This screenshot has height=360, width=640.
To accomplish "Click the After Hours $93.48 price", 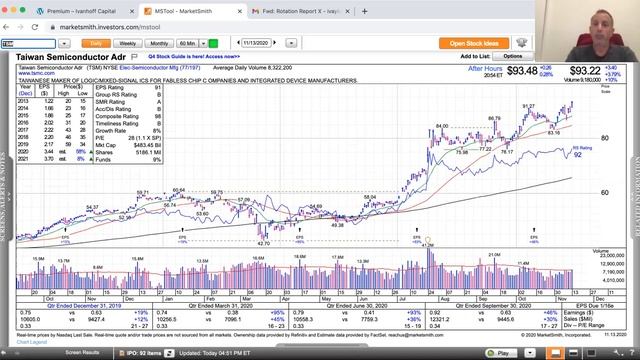I will [x=522, y=71].
